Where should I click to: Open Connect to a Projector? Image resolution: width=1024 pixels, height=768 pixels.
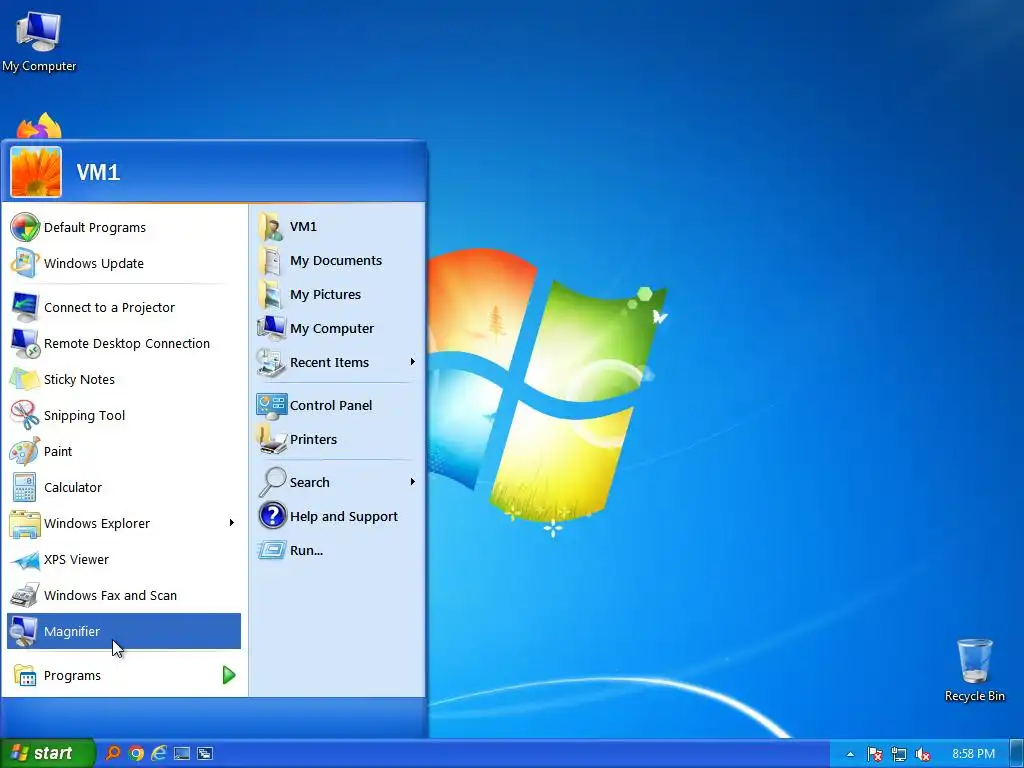click(x=124, y=307)
